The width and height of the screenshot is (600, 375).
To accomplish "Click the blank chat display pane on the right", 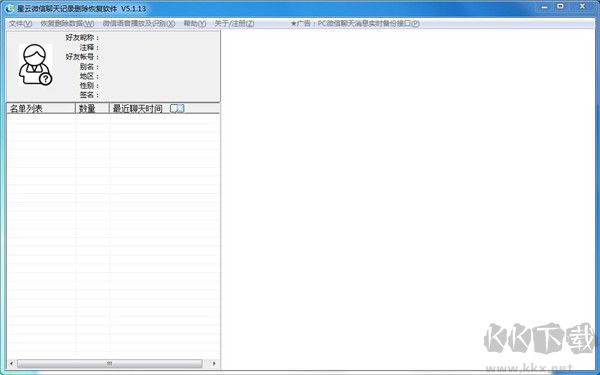I will pyautogui.click(x=408, y=199).
